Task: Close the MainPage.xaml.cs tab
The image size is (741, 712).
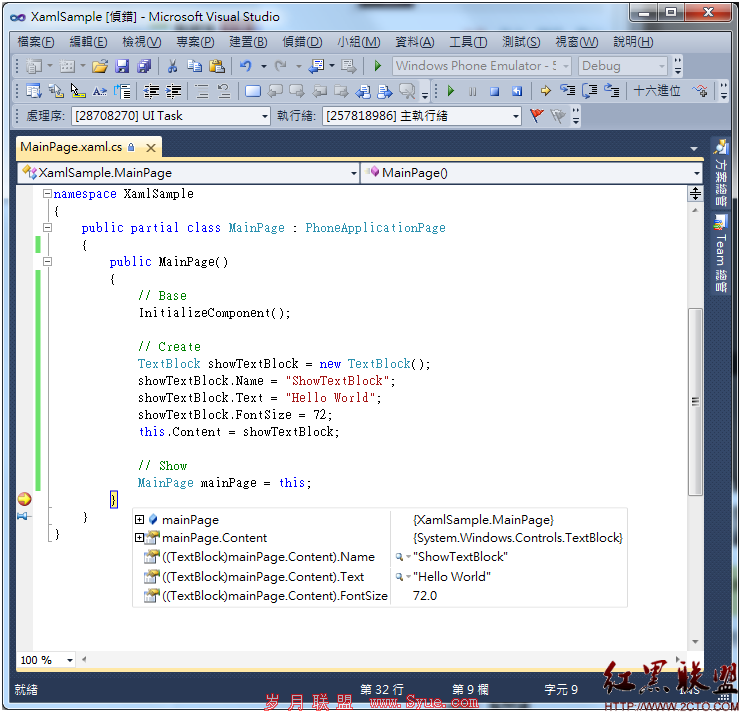Action: (x=151, y=148)
